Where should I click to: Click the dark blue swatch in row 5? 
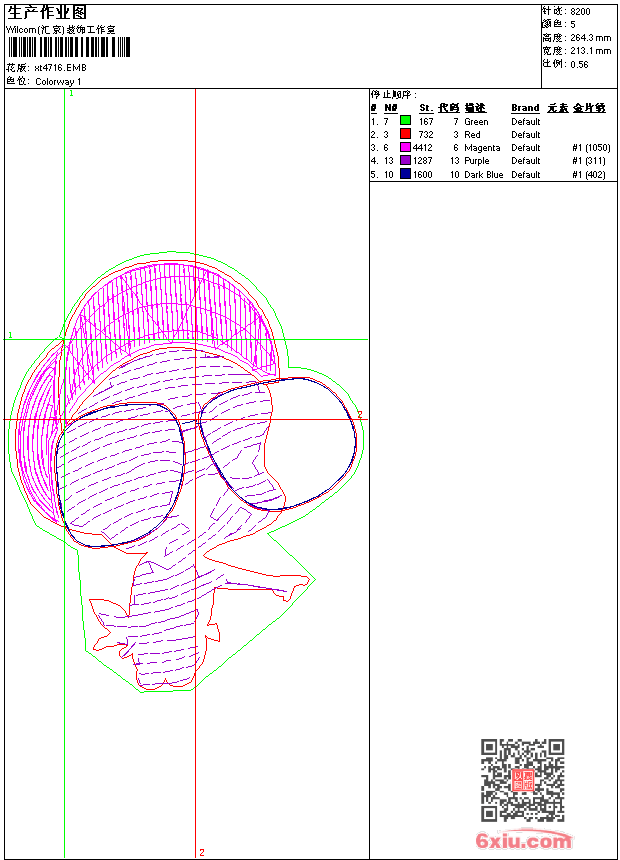405,174
